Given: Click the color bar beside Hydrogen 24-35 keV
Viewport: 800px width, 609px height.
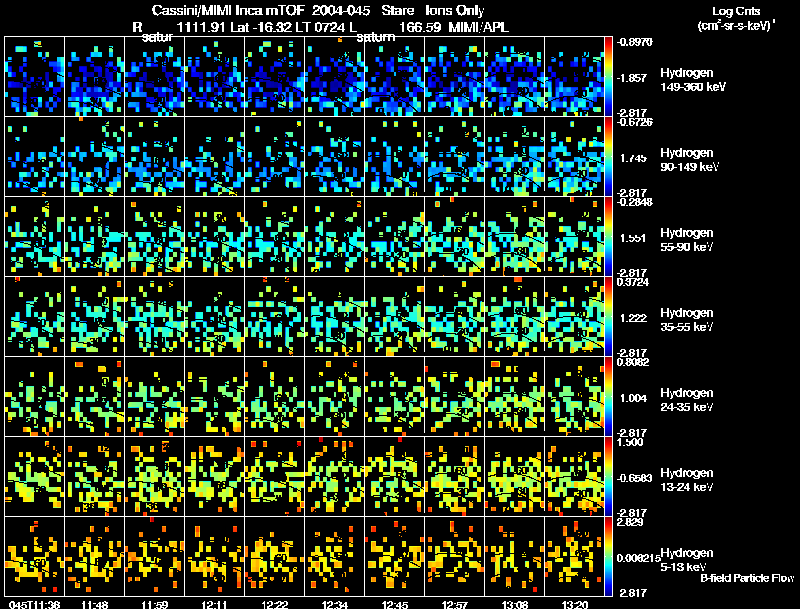Looking at the screenshot, I should point(608,396).
